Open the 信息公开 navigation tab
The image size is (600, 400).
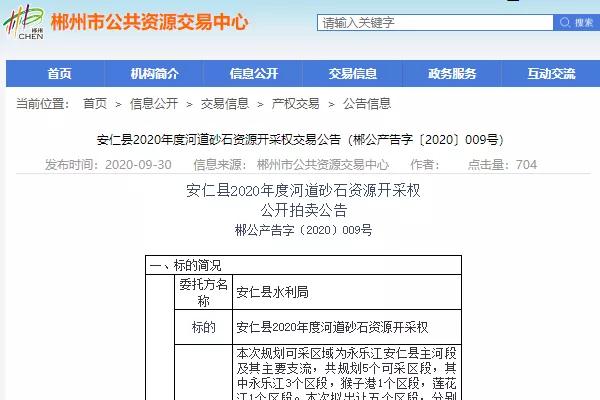[254, 73]
